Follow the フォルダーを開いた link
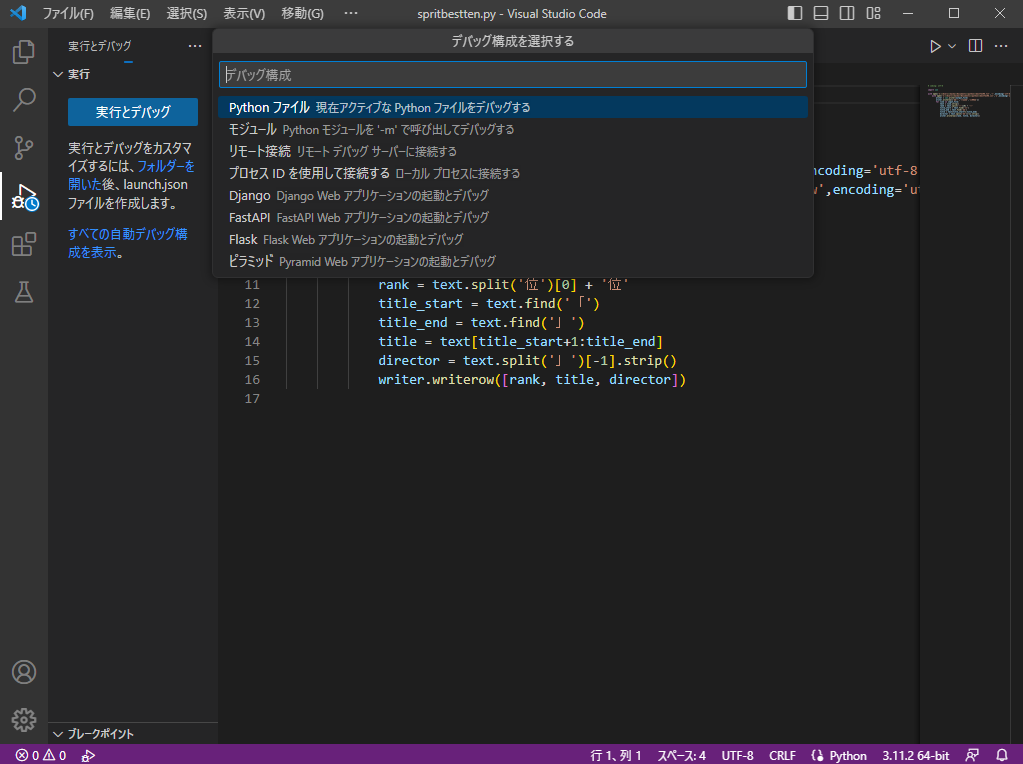 coord(132,175)
